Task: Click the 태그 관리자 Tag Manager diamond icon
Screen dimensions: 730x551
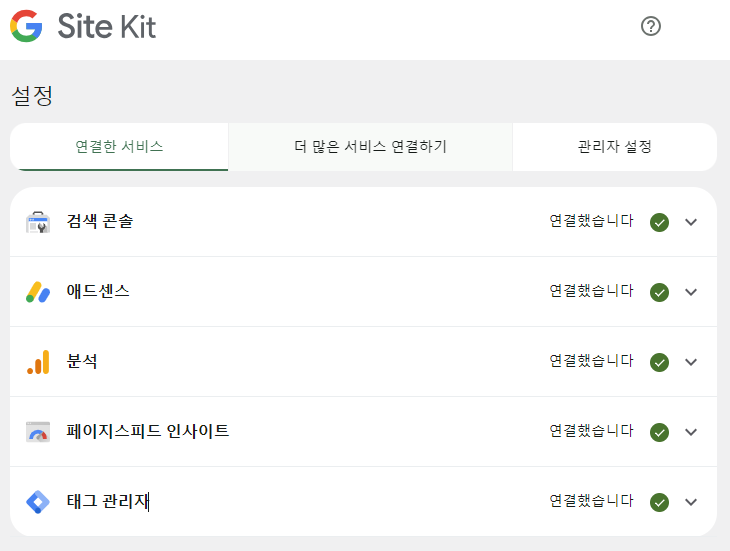Action: click(38, 502)
